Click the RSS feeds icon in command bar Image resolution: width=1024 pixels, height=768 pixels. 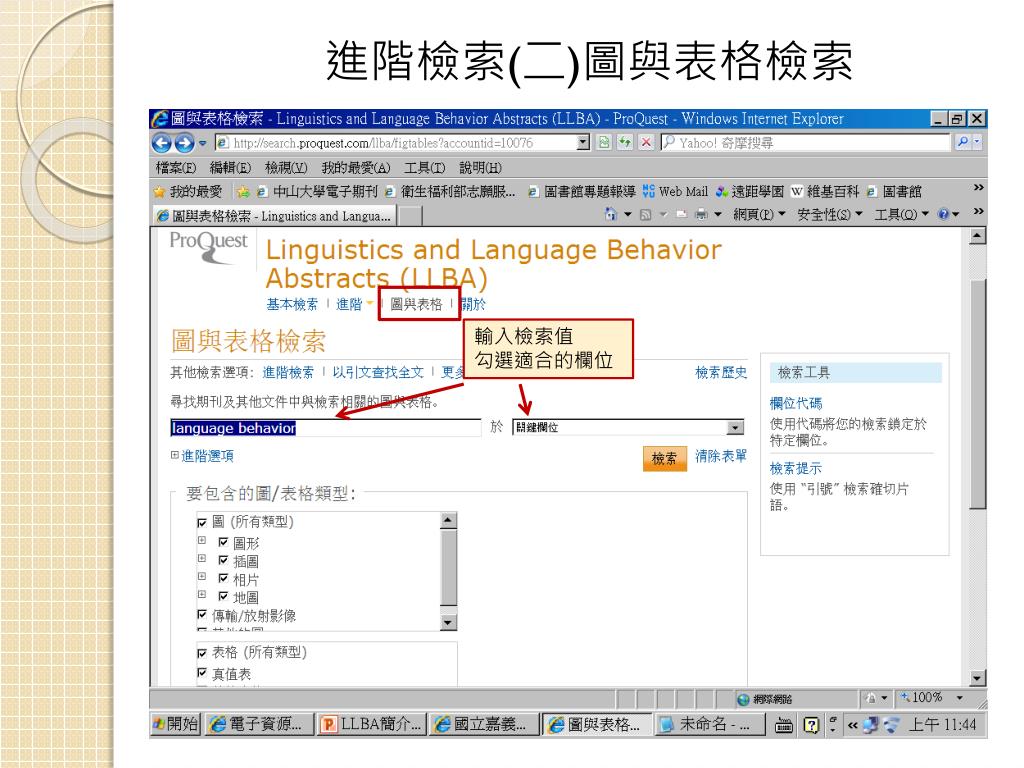coord(645,214)
